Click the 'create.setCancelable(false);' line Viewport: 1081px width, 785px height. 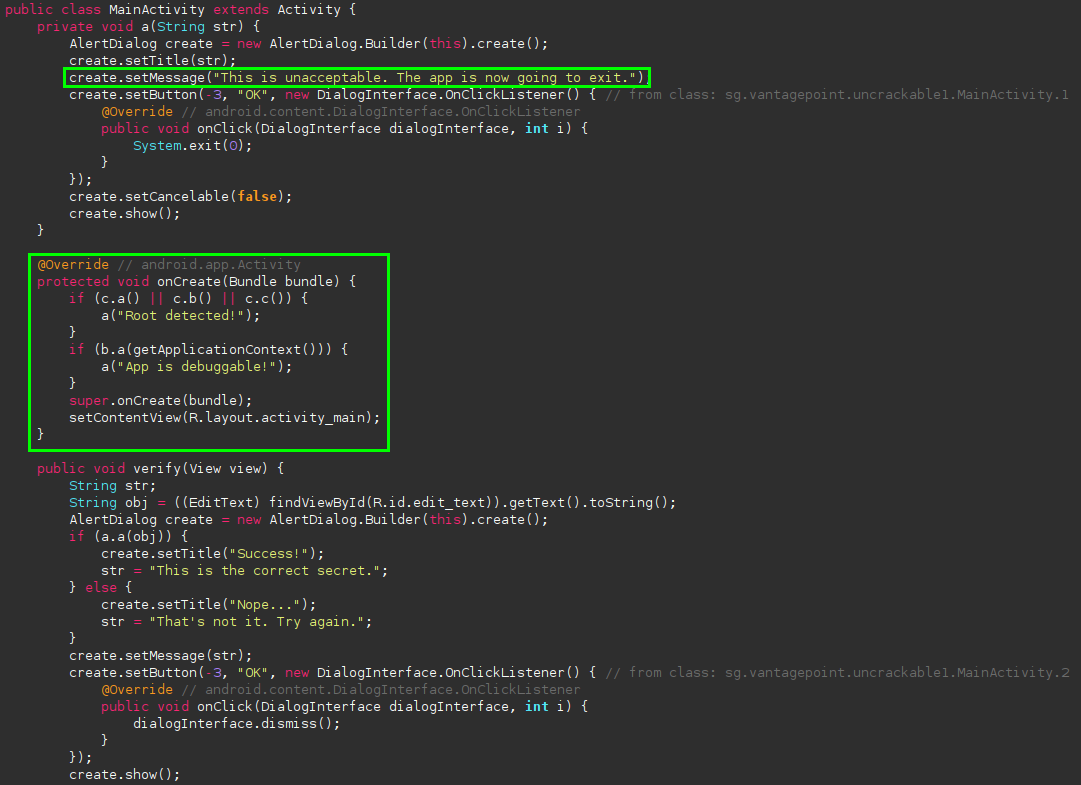pyautogui.click(x=181, y=196)
